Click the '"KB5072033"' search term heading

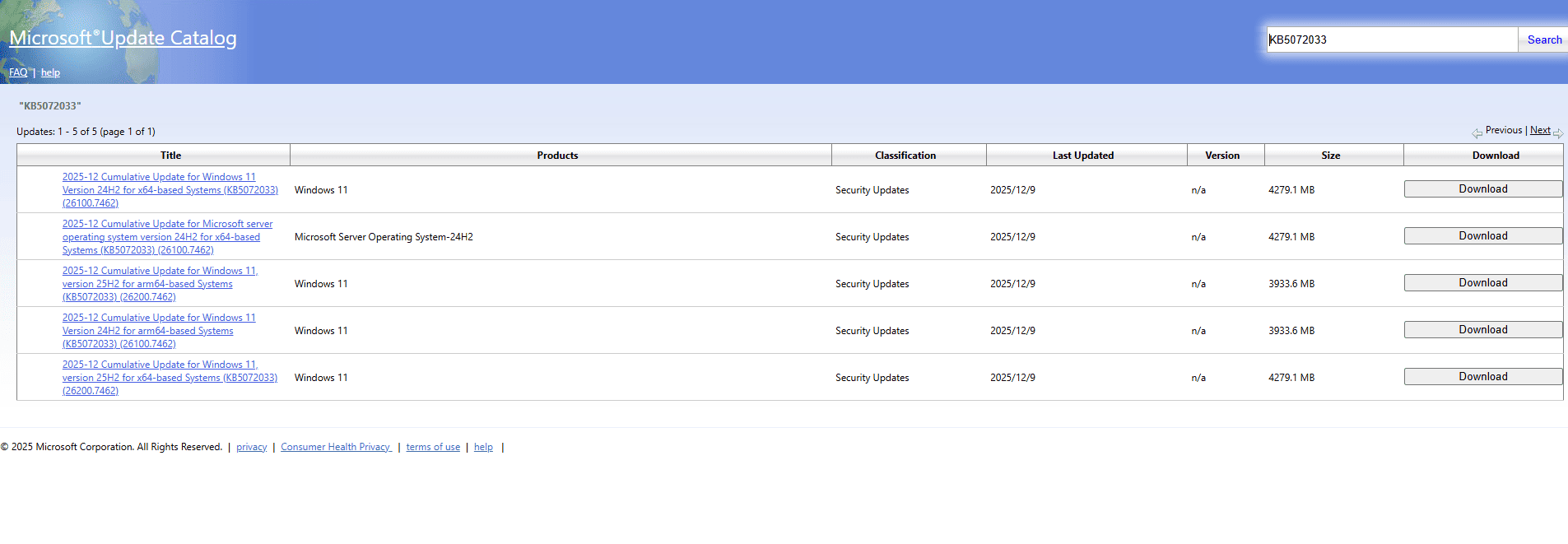(x=50, y=106)
